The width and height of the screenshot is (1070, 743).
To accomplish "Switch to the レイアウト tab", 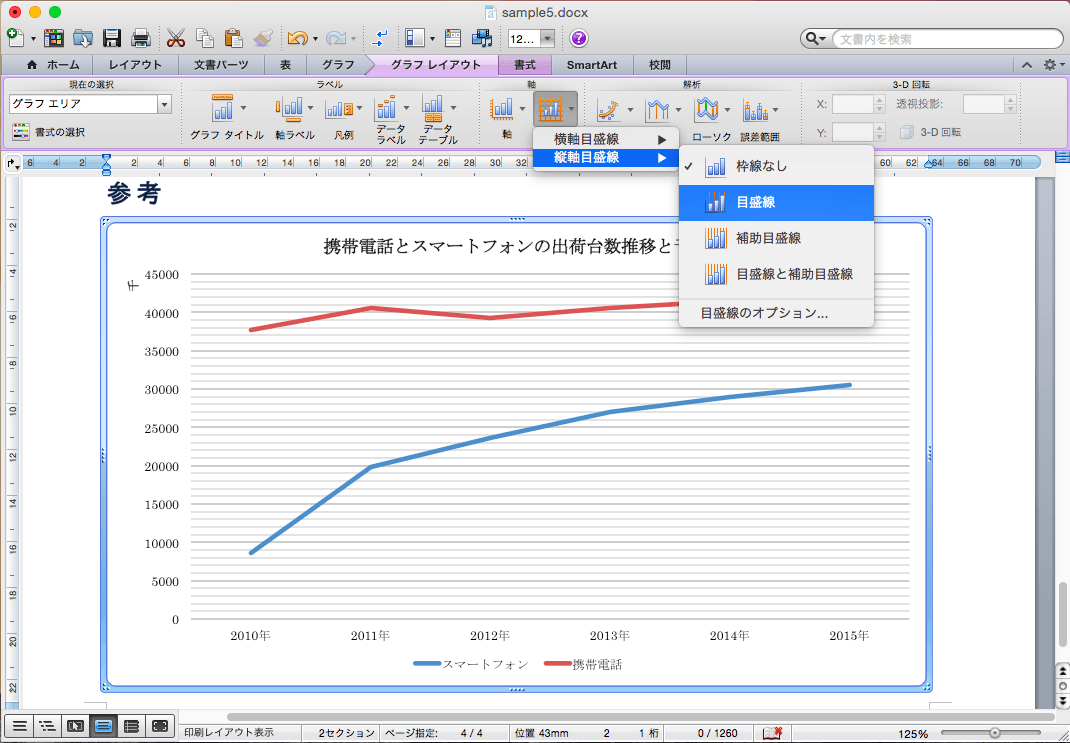I will (x=135, y=65).
